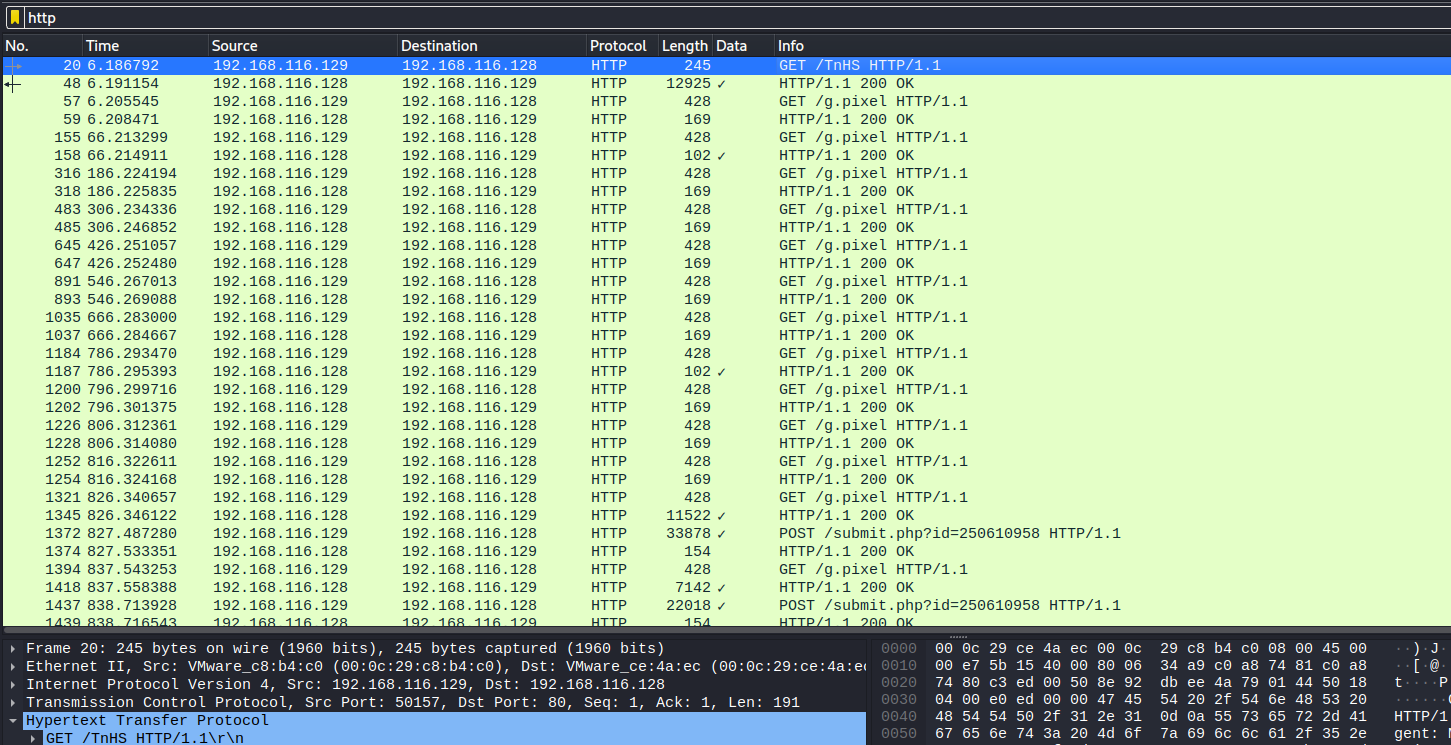Expand the Frame 20 details tree
The height and width of the screenshot is (745, 1451).
[x=12, y=649]
